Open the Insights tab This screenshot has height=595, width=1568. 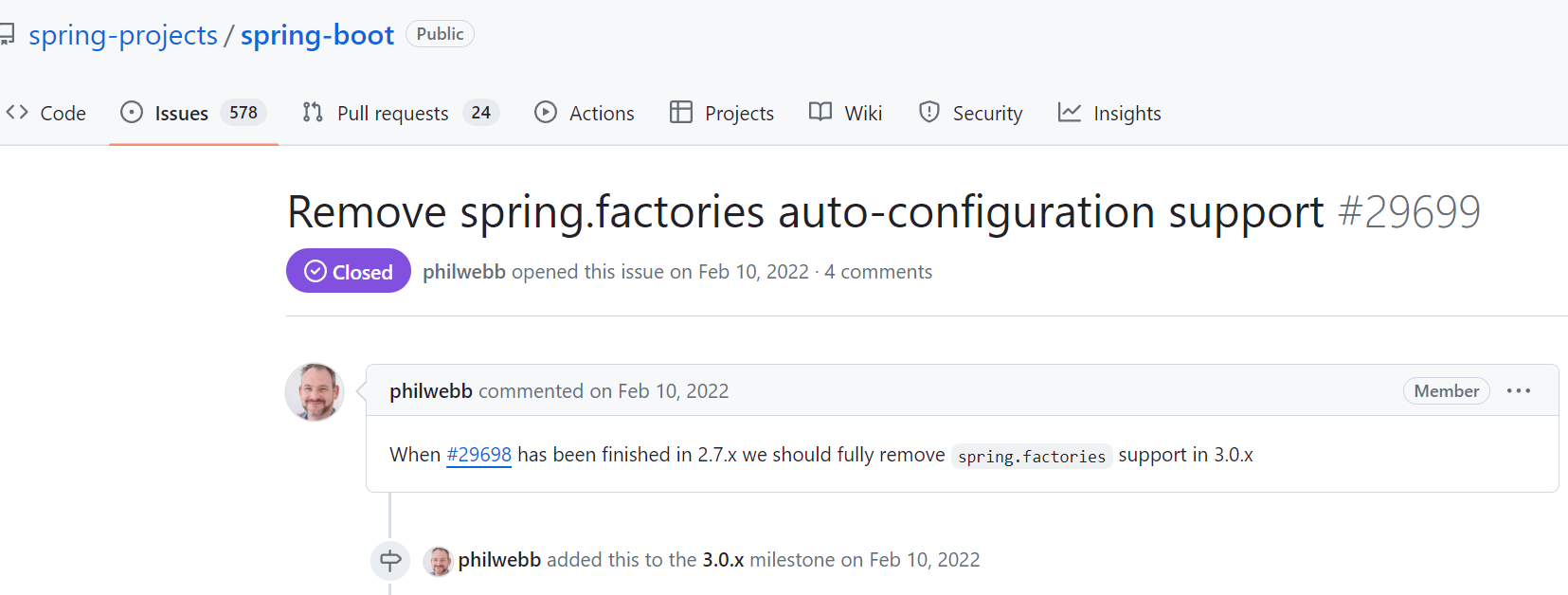[x=1126, y=114]
